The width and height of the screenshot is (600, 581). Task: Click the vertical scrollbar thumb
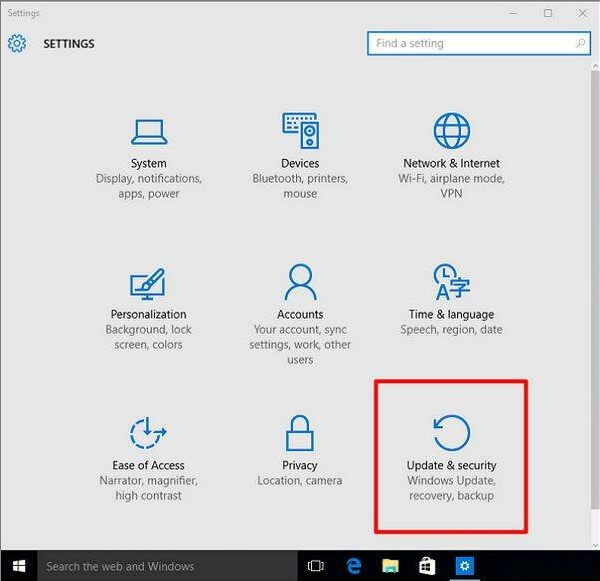[x=595, y=290]
